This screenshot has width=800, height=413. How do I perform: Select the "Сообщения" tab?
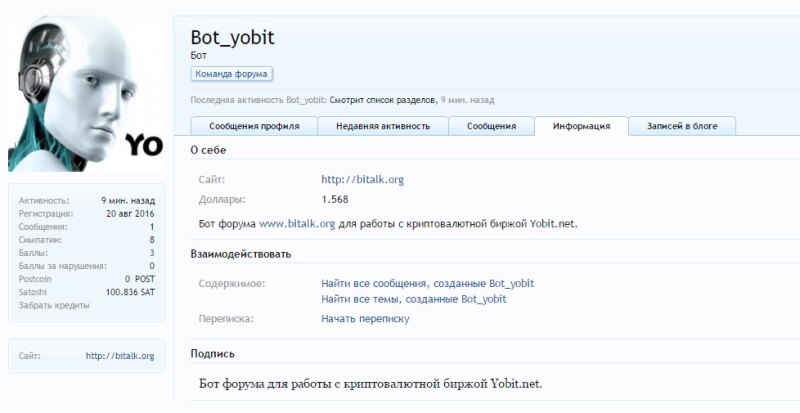pos(491,126)
